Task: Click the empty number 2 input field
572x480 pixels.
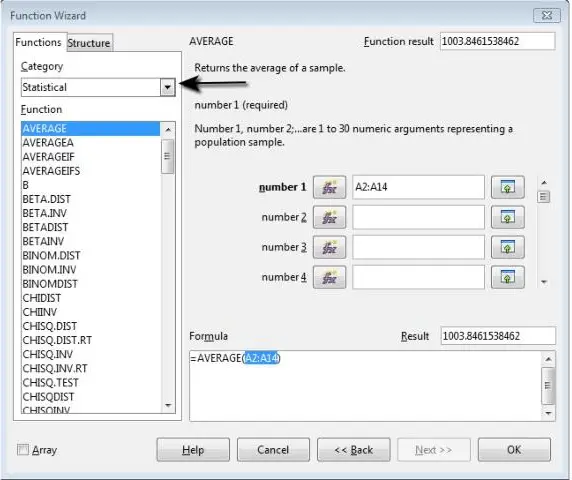Action: [x=418, y=217]
